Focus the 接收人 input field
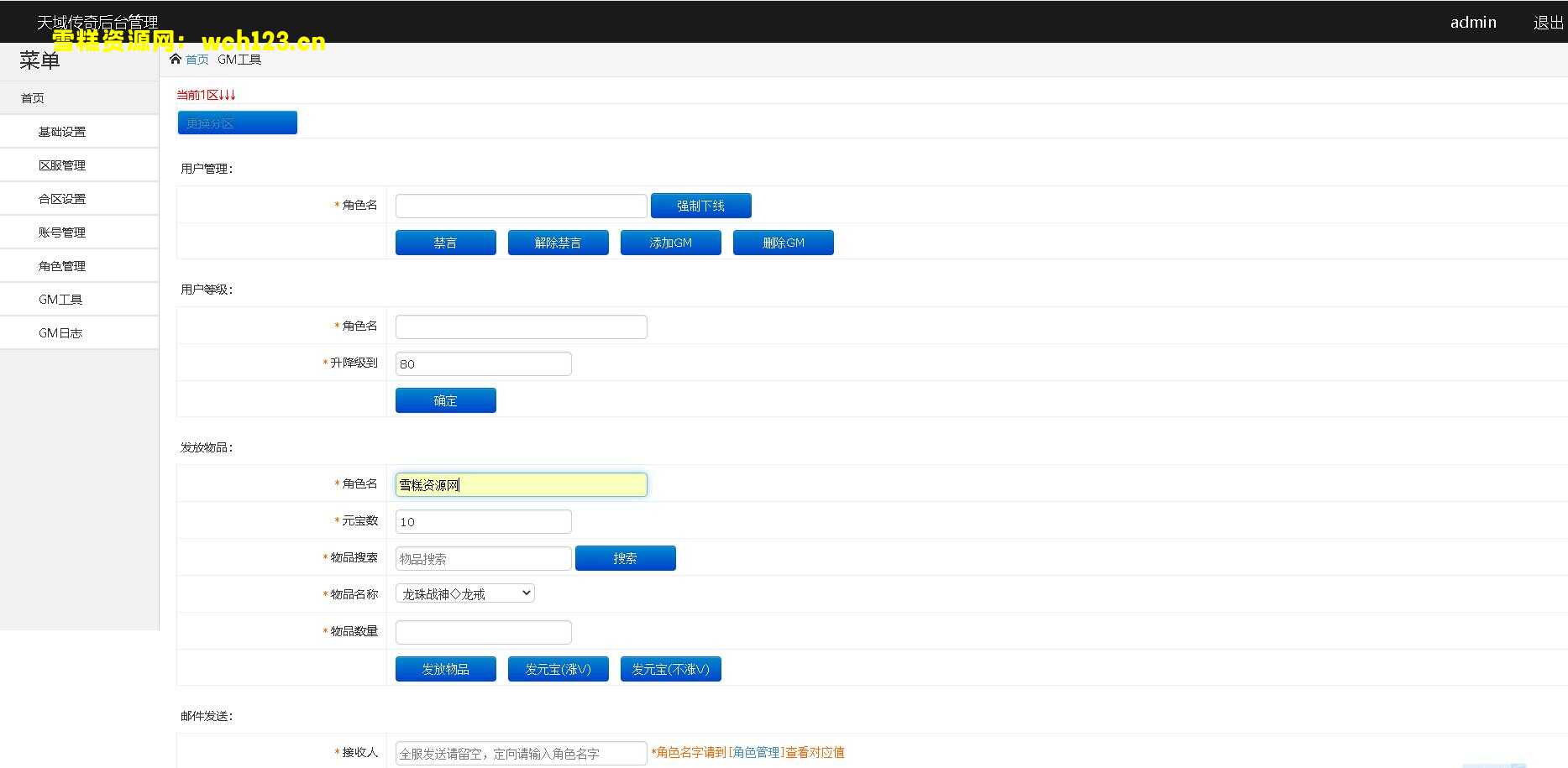 521,753
